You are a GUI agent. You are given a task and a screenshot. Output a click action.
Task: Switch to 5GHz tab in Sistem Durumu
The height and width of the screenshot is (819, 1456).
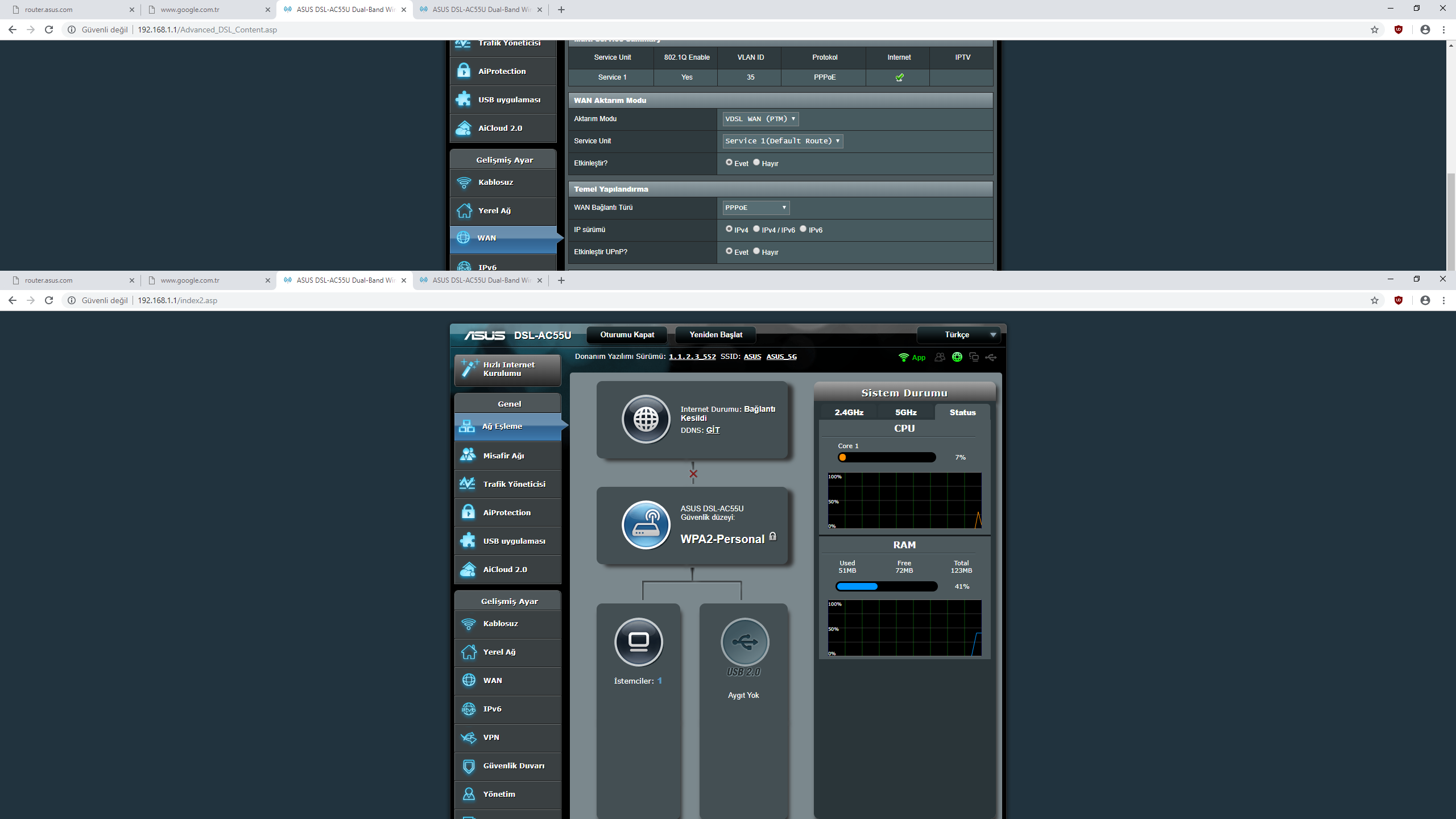click(x=905, y=412)
